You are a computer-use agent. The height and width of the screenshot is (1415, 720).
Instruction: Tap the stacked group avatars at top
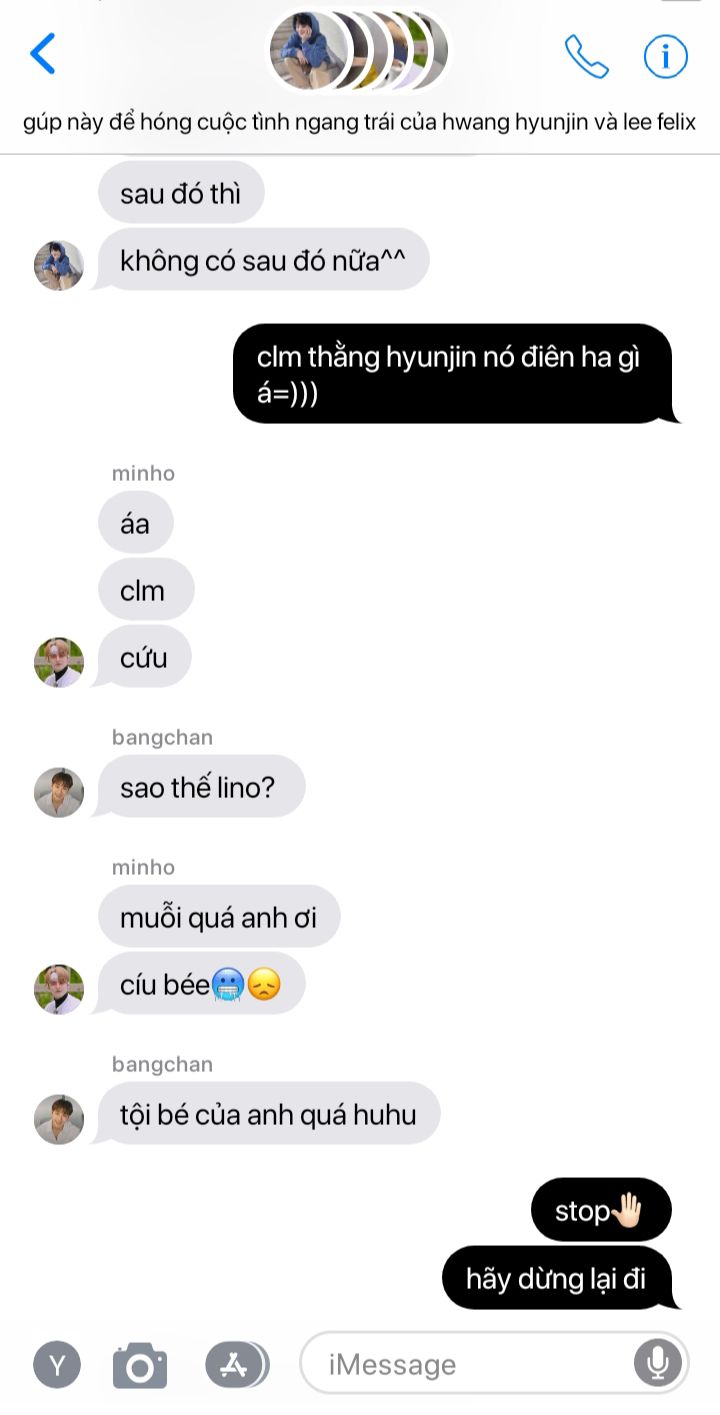coord(358,49)
